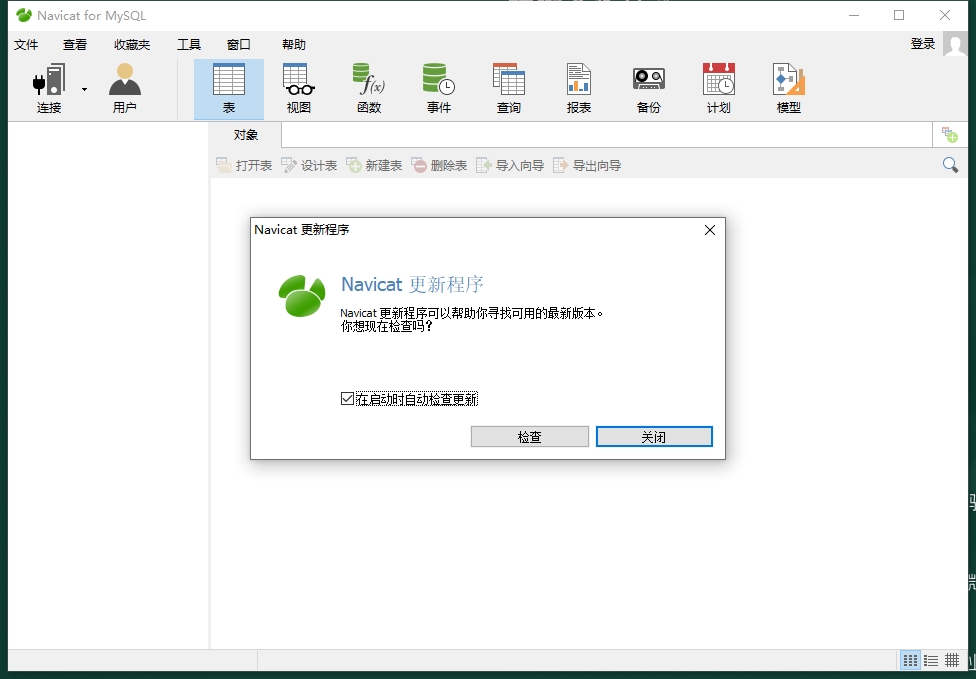Switch to detail view in status bar
Viewport: 976px width, 679px height.
click(952, 660)
